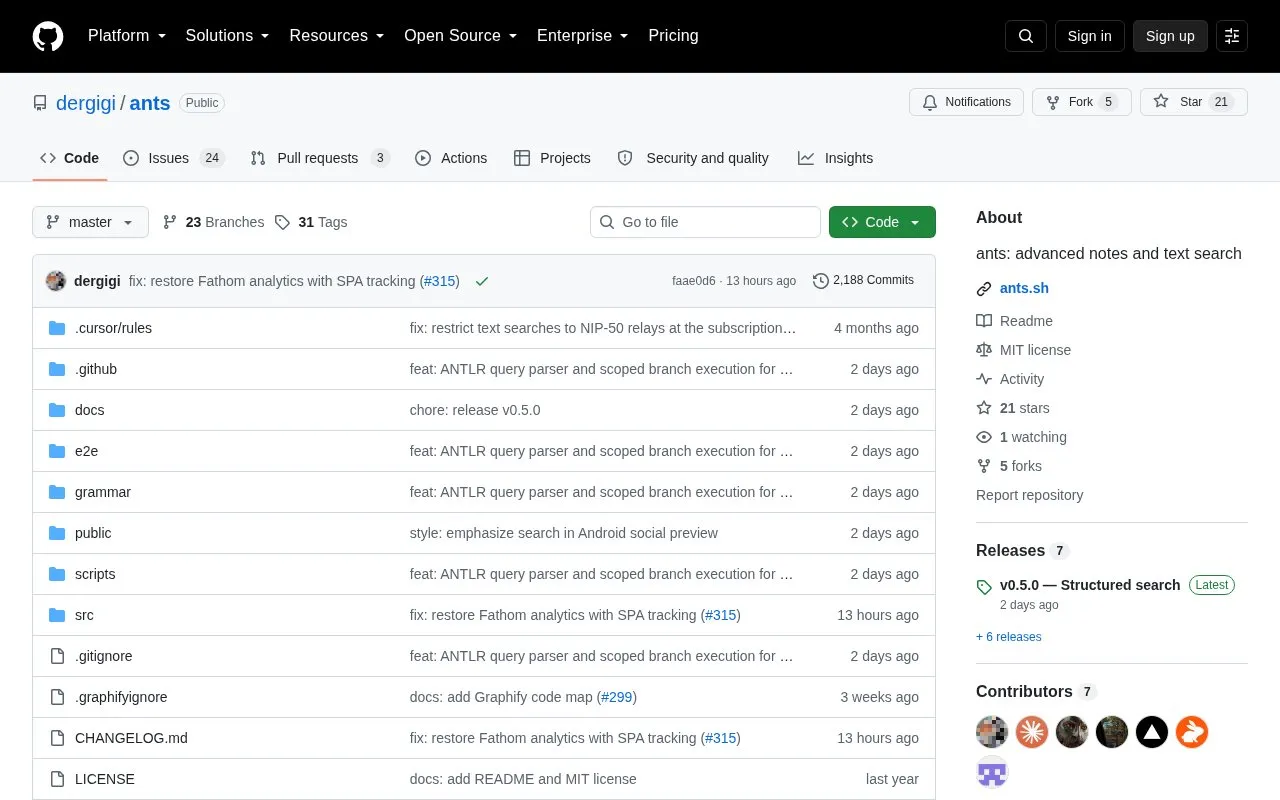View passing checks green checkmark
The width and height of the screenshot is (1280, 800).
[482, 281]
